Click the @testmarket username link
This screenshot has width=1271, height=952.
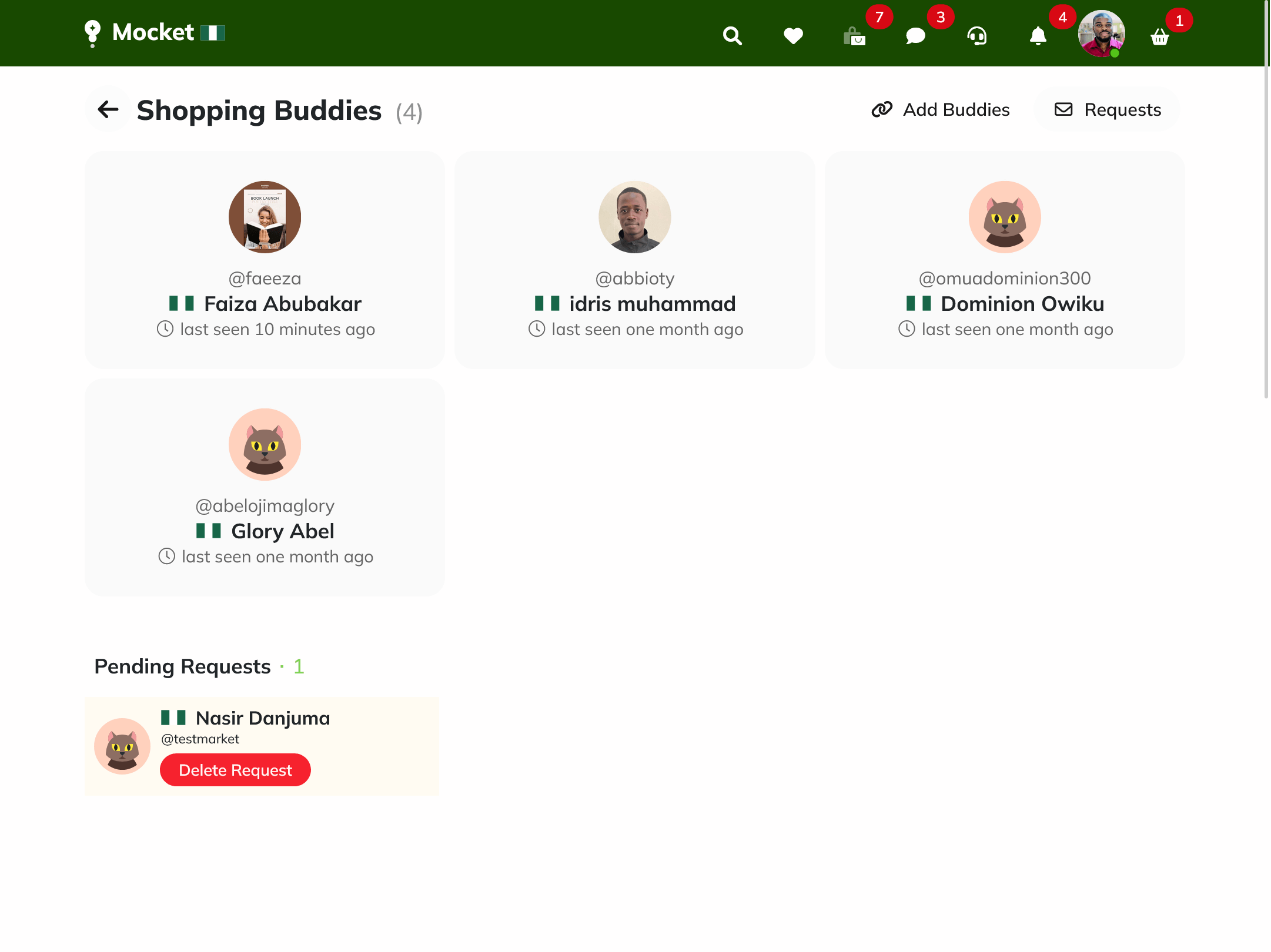point(199,739)
